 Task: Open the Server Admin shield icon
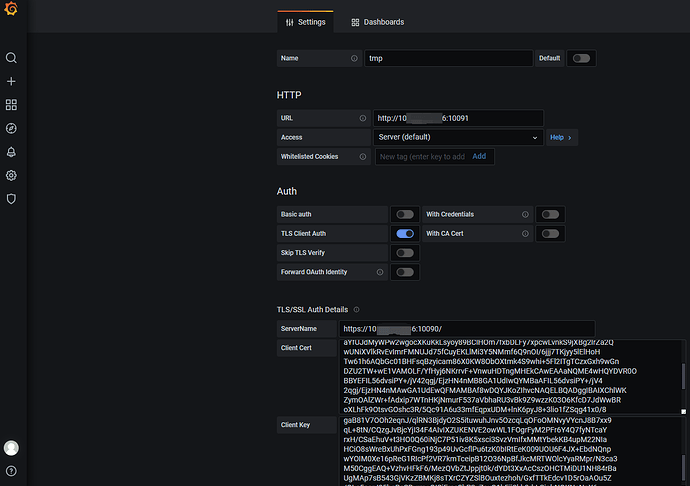pos(12,199)
